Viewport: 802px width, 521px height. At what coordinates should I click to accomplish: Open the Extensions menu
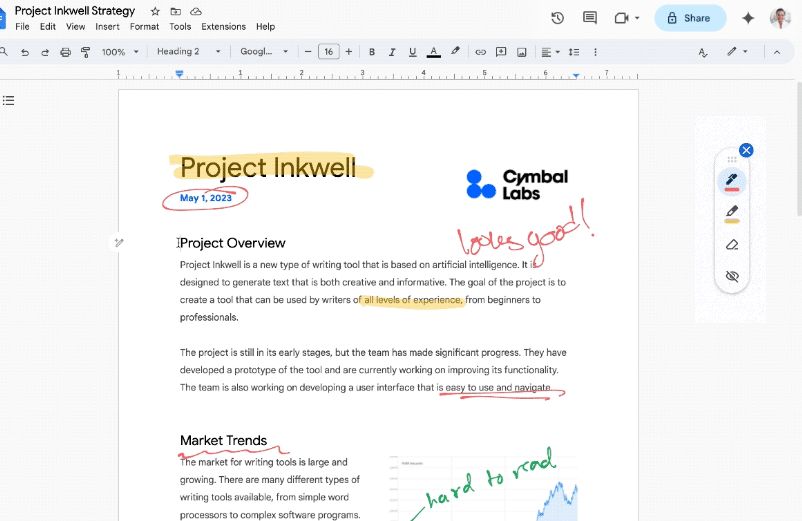(x=223, y=27)
